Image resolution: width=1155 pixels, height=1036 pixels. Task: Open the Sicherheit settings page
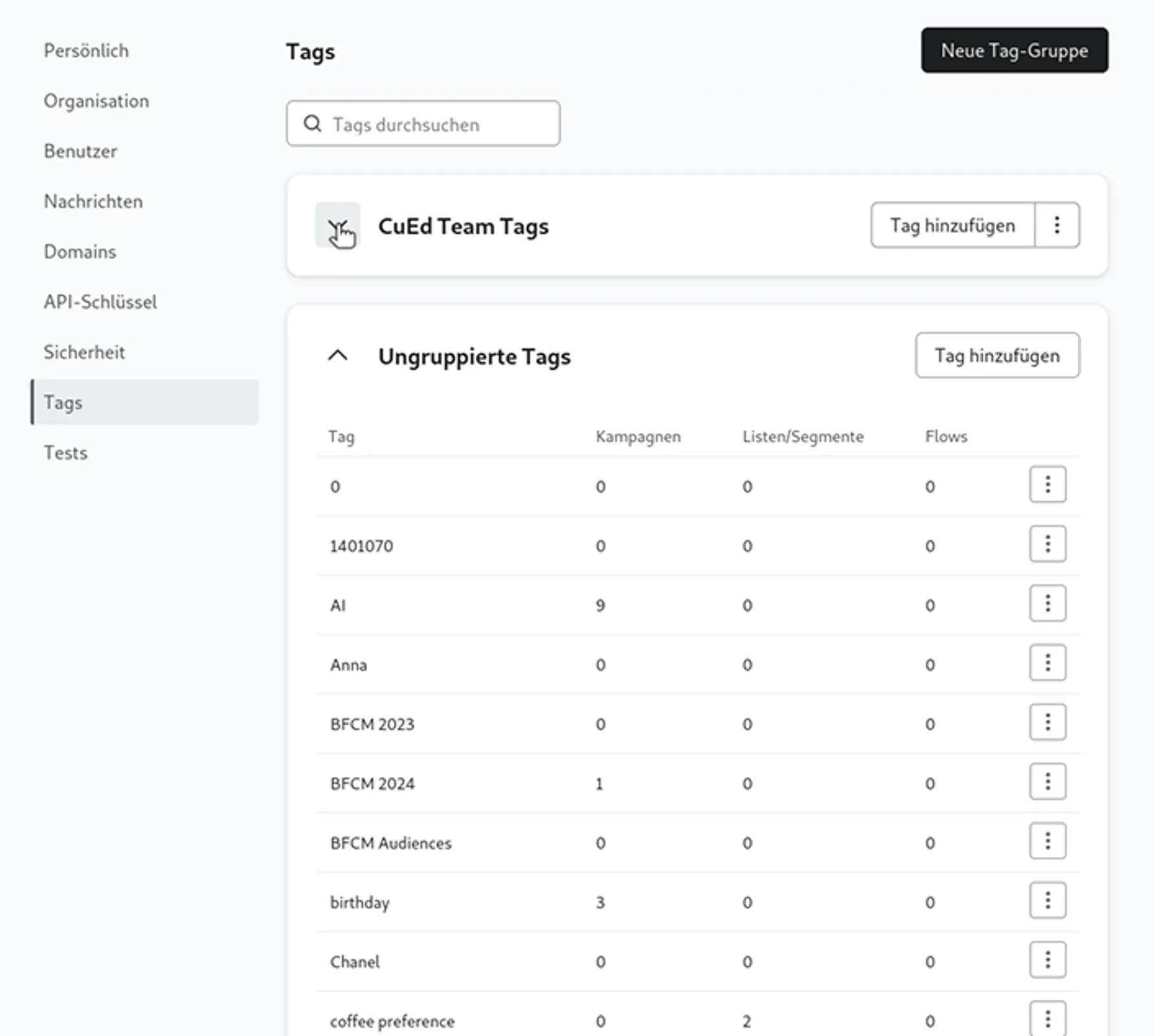pyautogui.click(x=84, y=352)
